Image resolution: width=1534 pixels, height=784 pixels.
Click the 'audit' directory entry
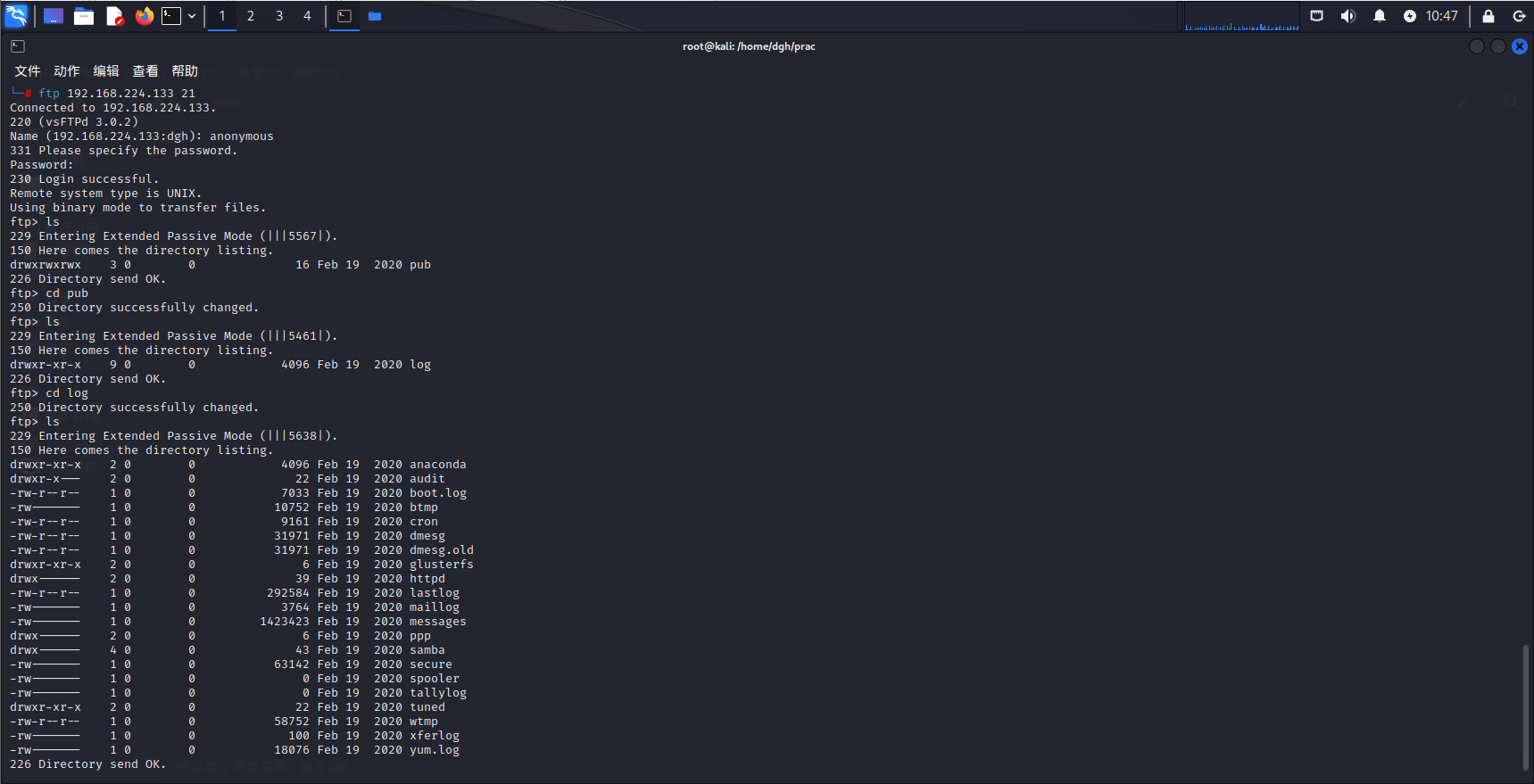(427, 479)
